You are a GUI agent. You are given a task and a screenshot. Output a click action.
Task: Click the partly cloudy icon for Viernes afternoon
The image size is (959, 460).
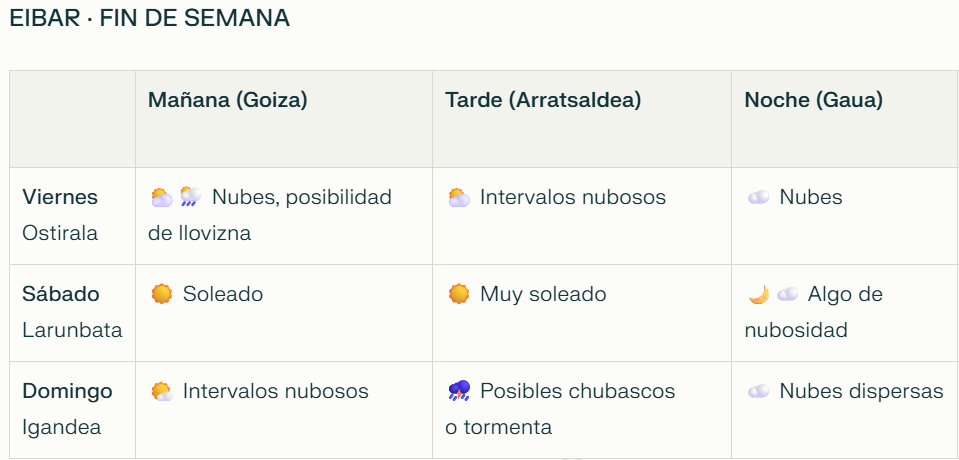point(459,197)
